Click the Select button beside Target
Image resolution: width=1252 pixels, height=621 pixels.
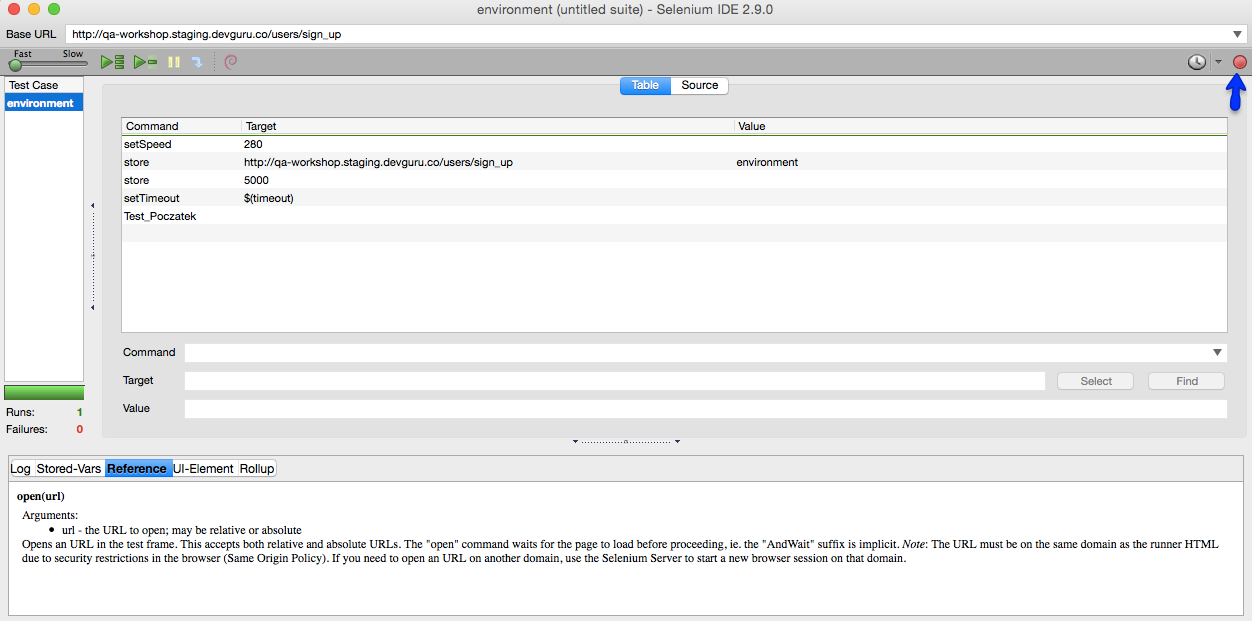(x=1095, y=381)
